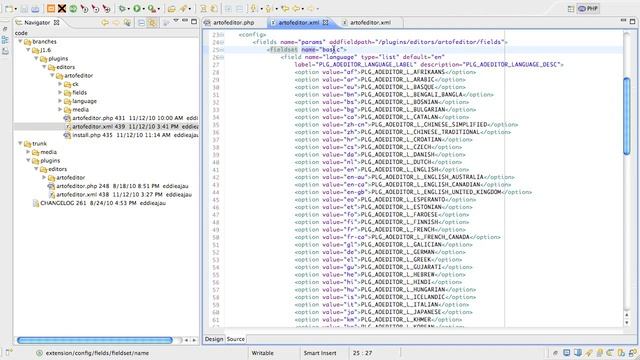Viewport: 640px width, 360px height.
Task: Open the New dropdown arrow
Action: coord(16,9)
